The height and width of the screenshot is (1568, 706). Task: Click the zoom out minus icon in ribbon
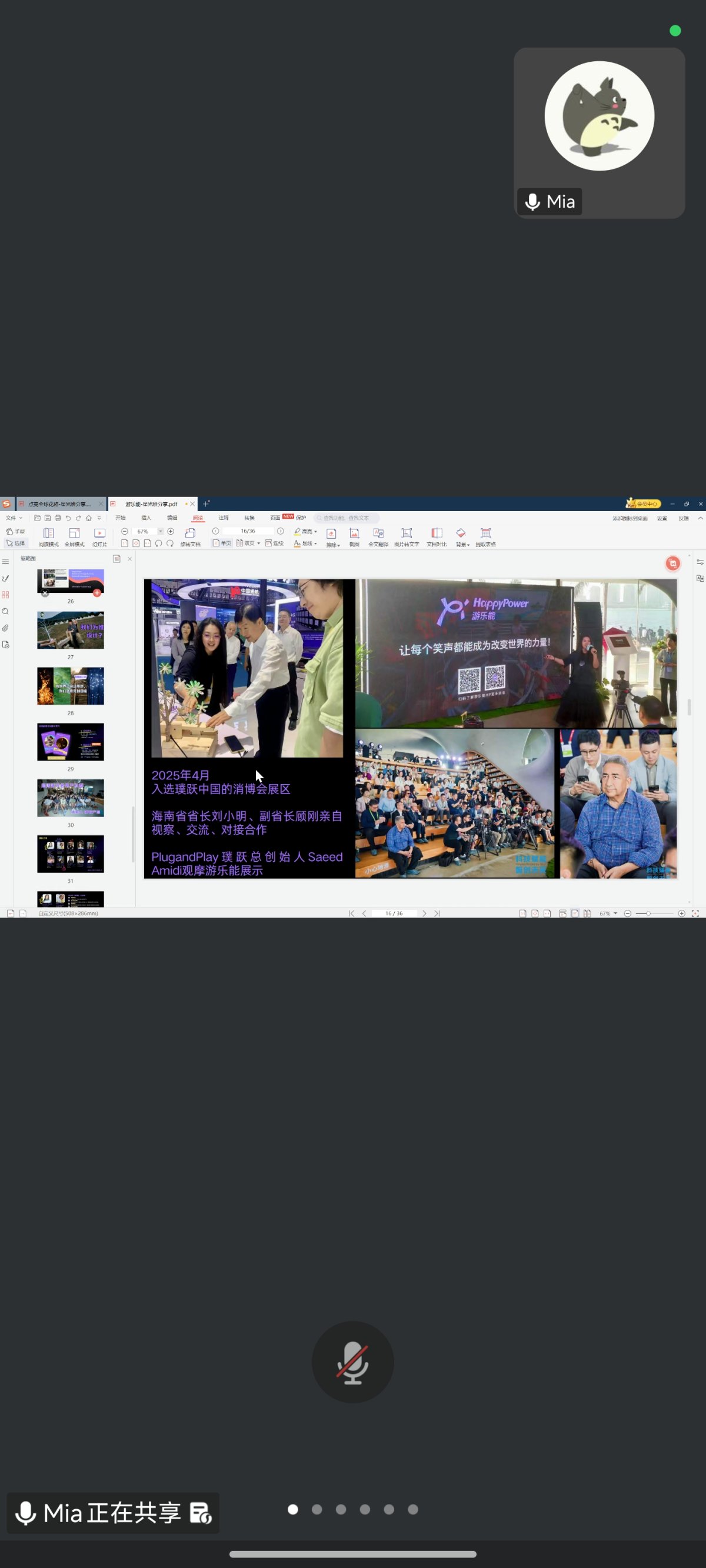click(x=125, y=532)
